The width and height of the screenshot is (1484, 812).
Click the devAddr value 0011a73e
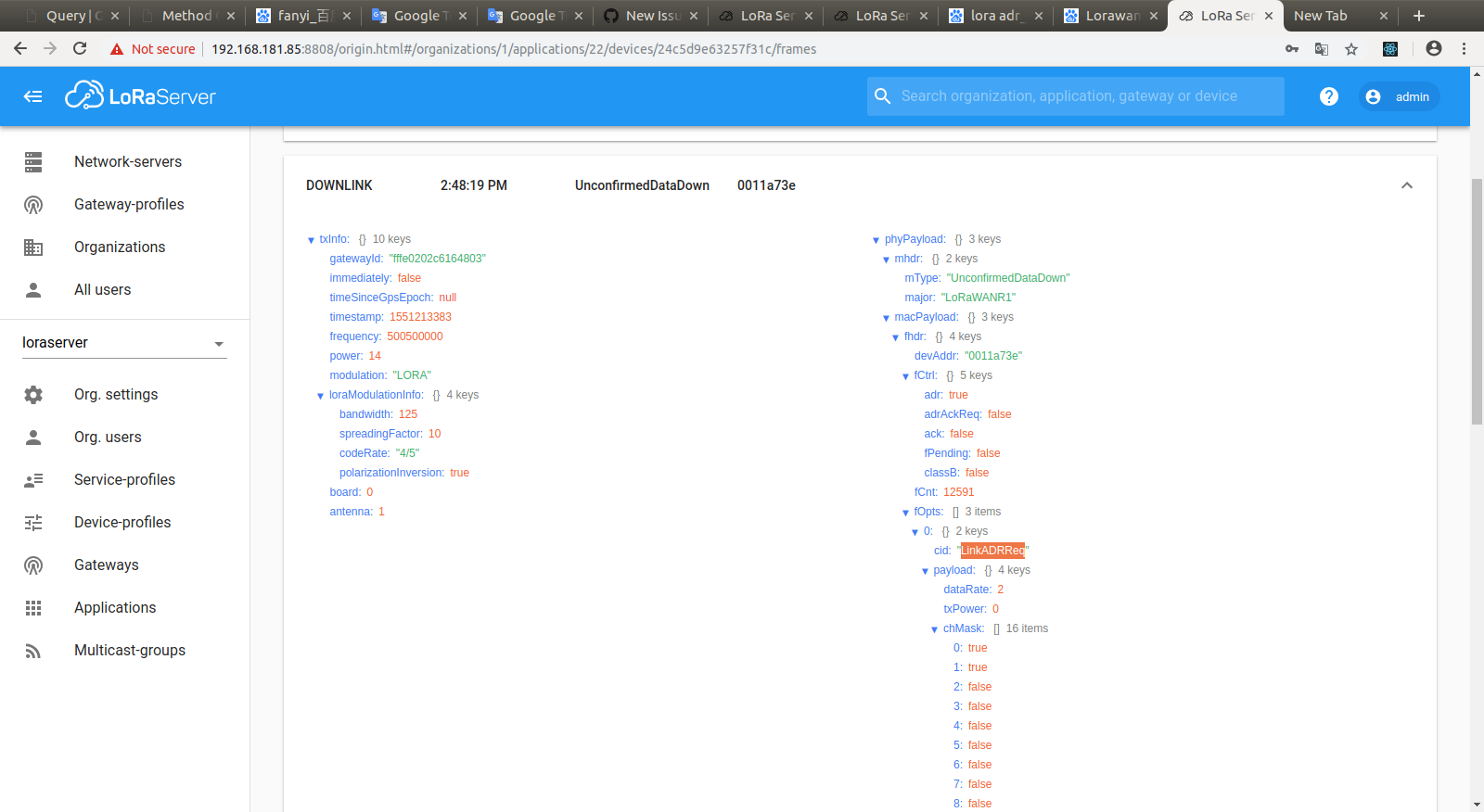tap(993, 356)
